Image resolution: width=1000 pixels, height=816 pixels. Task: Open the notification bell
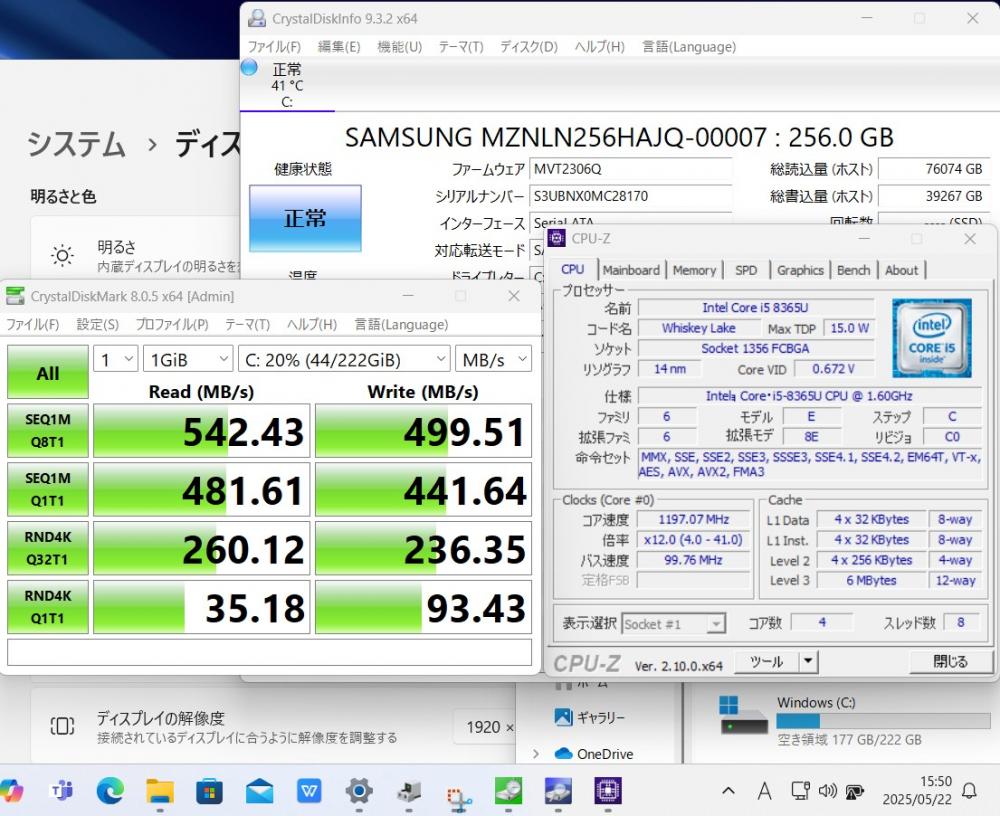coord(969,791)
